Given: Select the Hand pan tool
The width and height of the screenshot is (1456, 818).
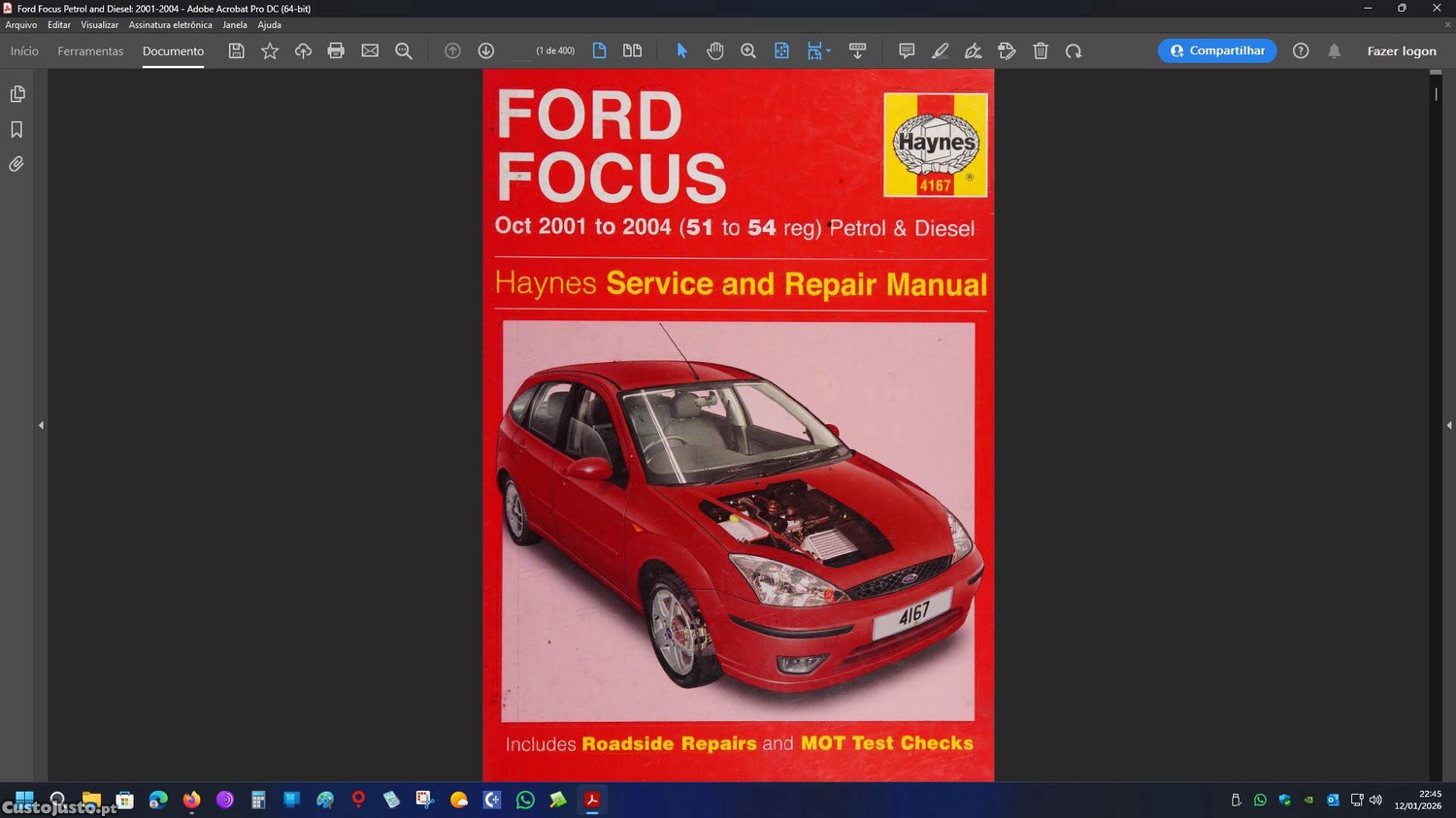Looking at the screenshot, I should tap(715, 51).
